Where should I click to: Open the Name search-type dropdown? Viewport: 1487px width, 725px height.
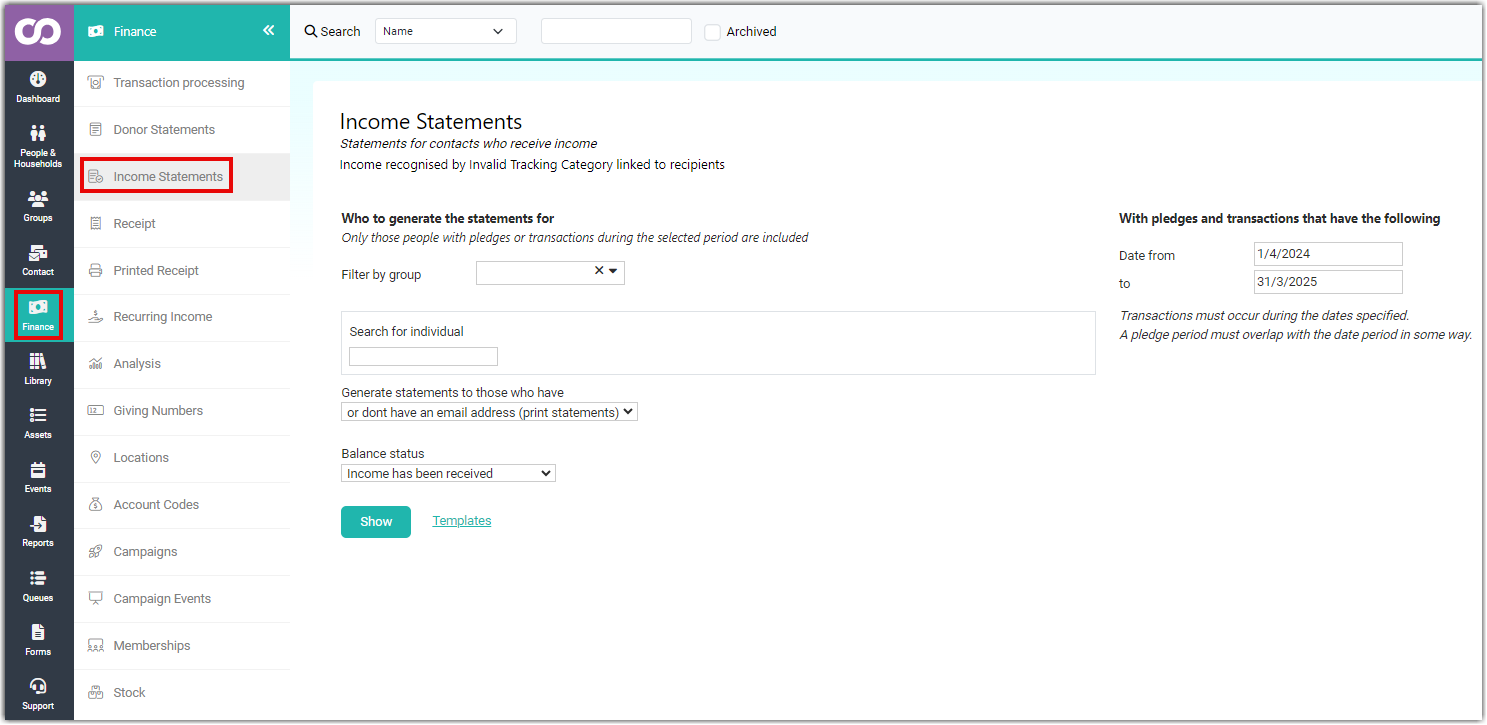pyautogui.click(x=446, y=31)
